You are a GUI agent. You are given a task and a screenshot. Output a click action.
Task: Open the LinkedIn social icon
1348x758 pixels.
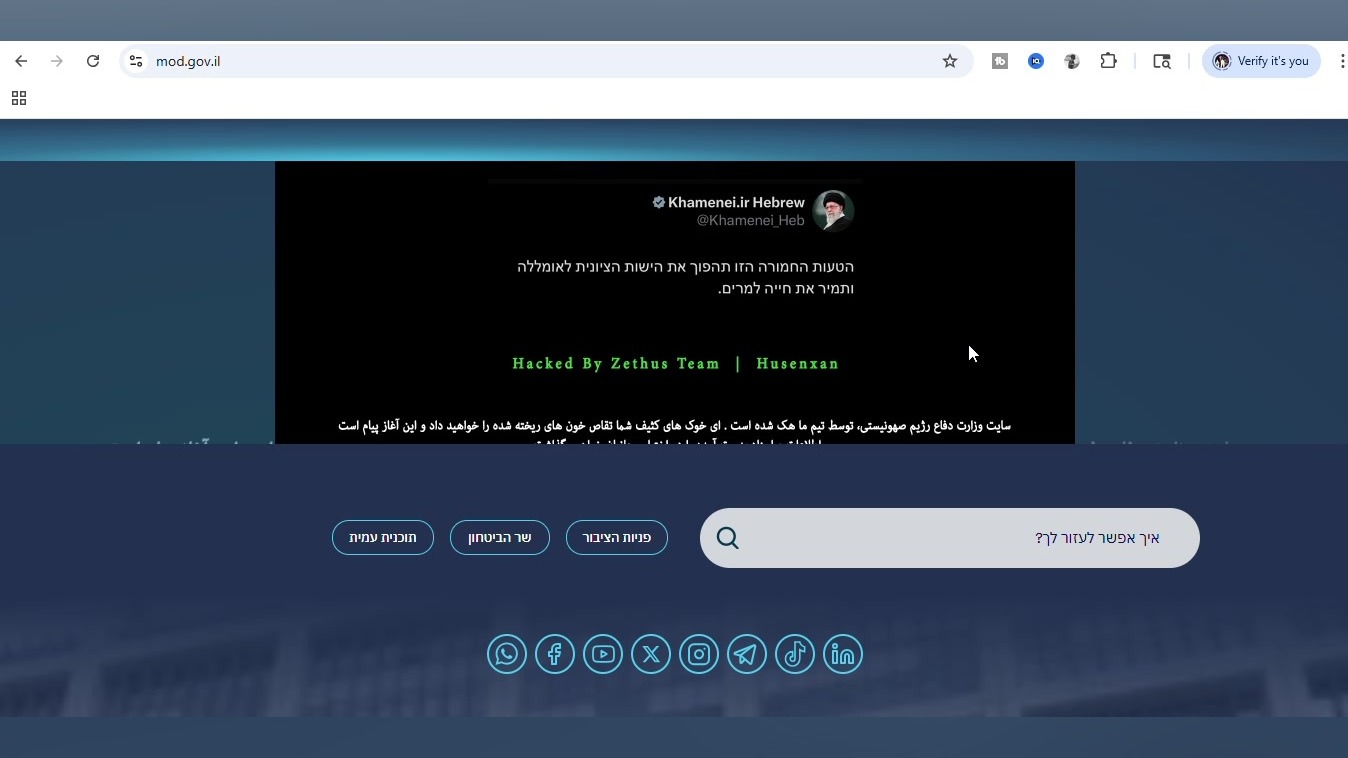coord(843,654)
